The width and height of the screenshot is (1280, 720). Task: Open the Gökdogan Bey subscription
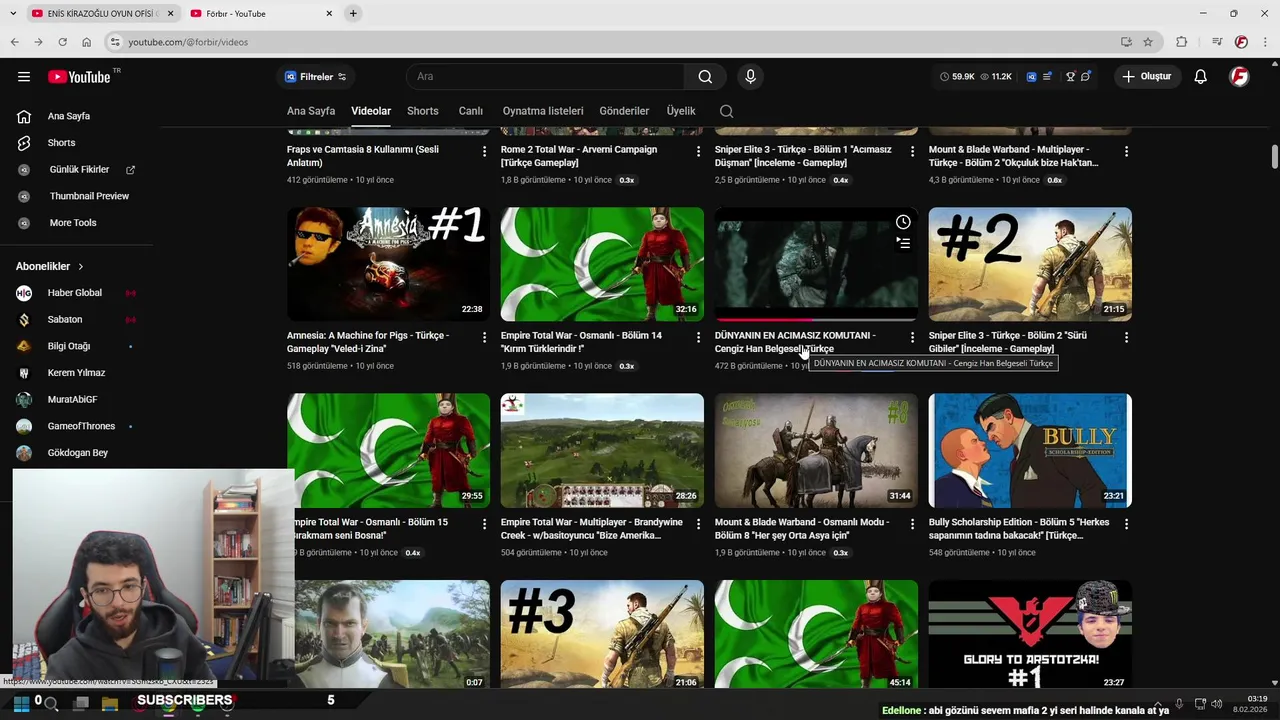pyautogui.click(x=80, y=453)
